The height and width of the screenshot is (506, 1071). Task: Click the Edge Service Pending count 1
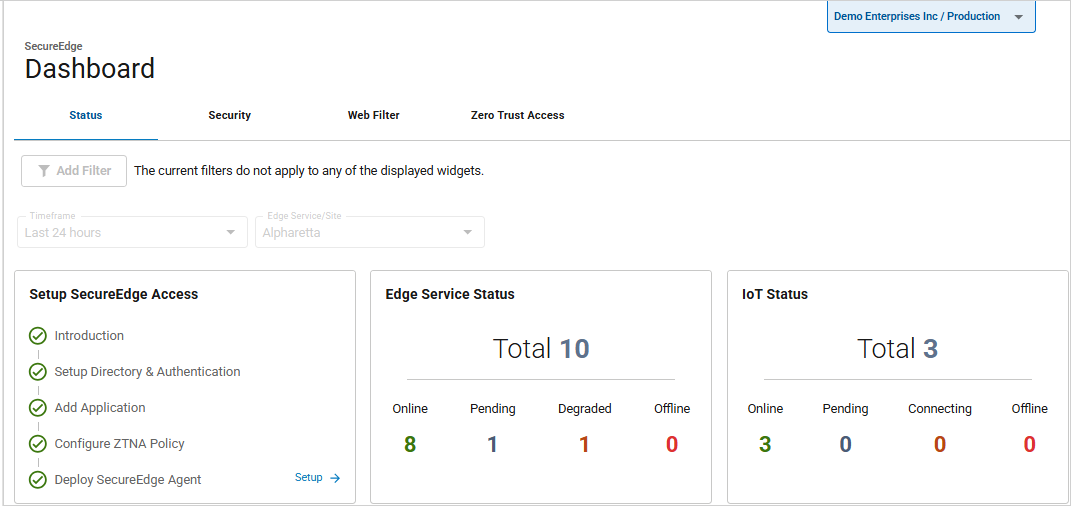492,445
